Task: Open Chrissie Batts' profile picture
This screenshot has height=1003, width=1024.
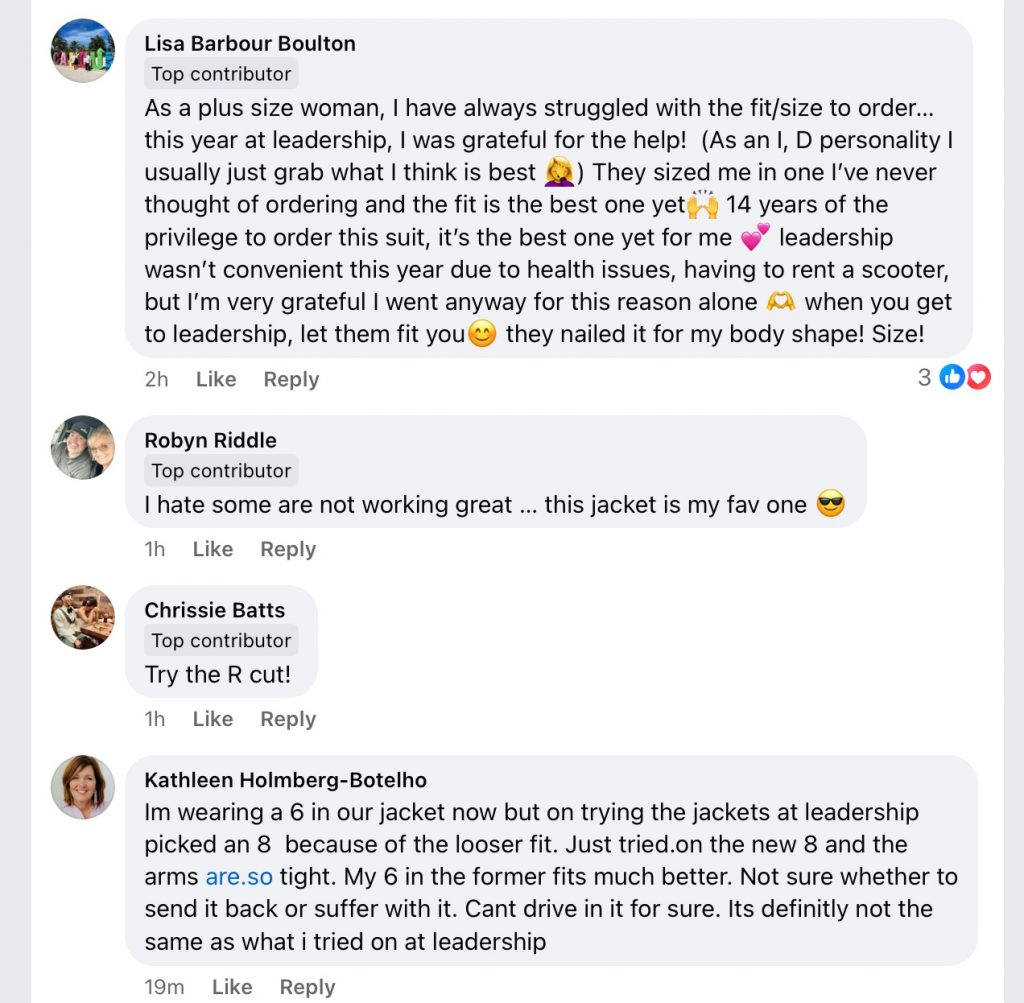Action: point(82,618)
